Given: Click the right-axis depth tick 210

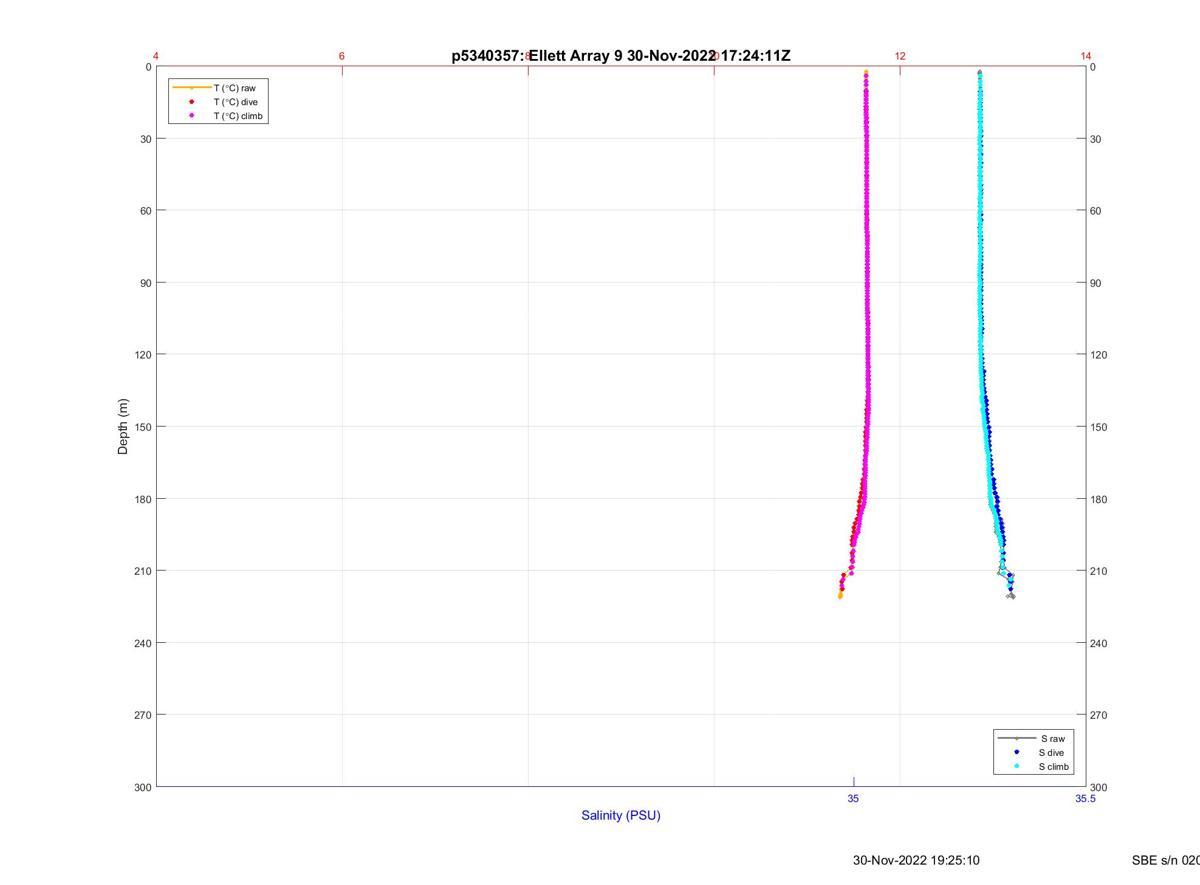Looking at the screenshot, I should coord(1100,571).
